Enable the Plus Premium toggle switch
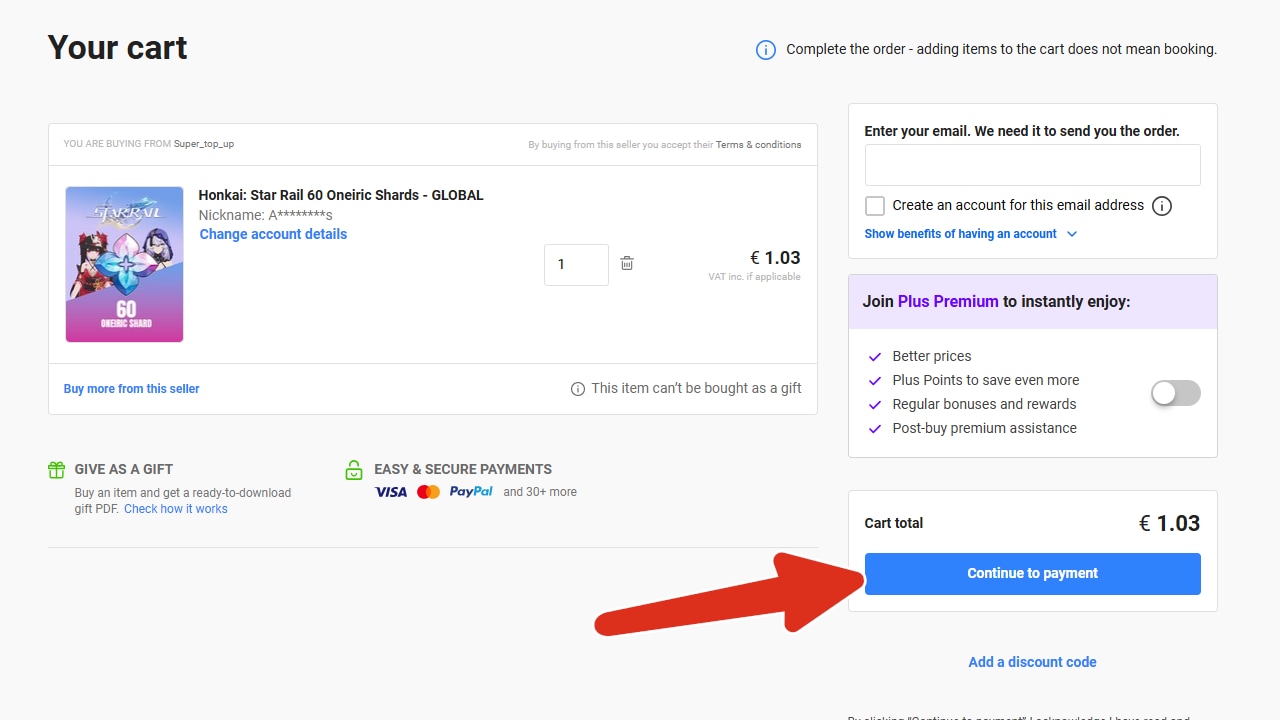The height and width of the screenshot is (720, 1280). click(x=1175, y=393)
